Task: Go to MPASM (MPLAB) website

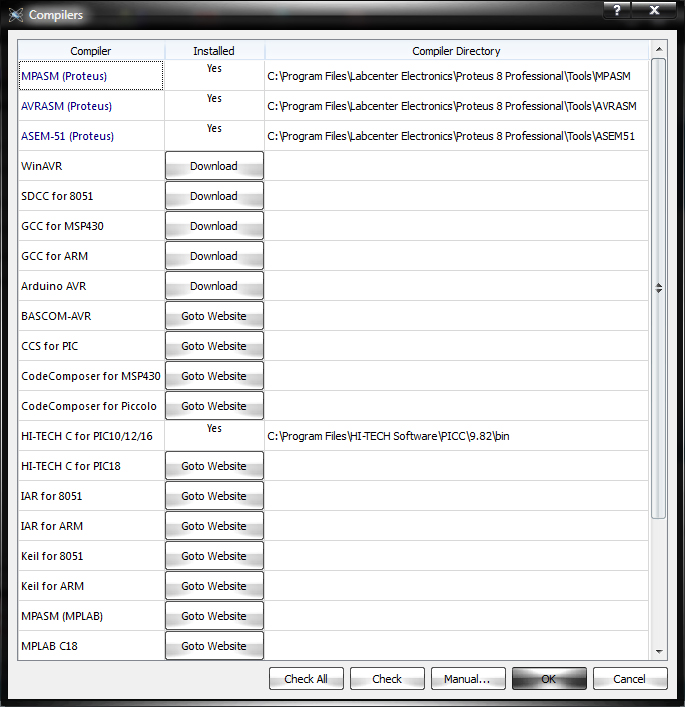Action: click(x=214, y=616)
